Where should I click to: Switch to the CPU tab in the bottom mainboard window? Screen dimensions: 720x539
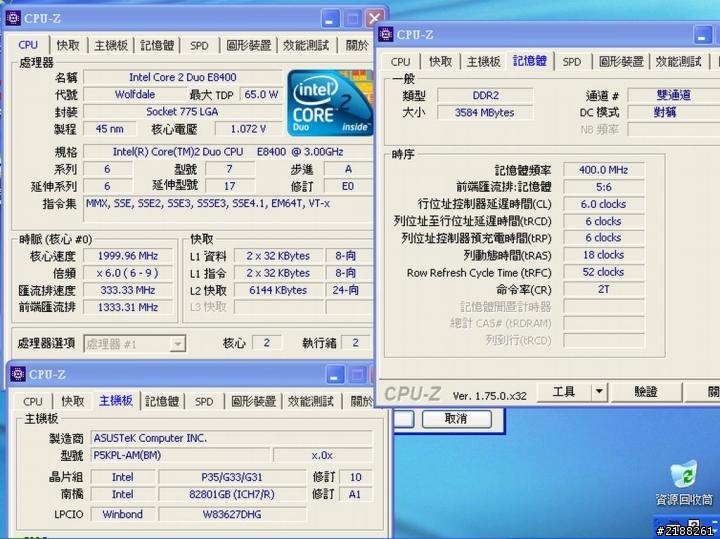tap(33, 401)
